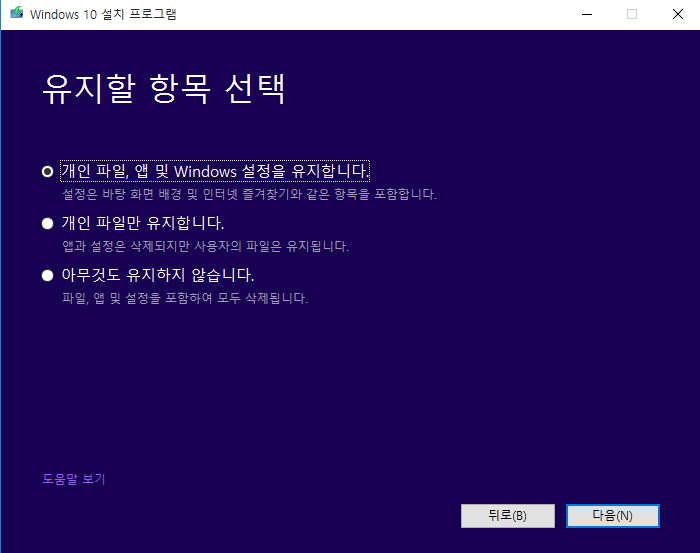The width and height of the screenshot is (700, 553).
Task: Minimize the Windows 10 setup window
Action: click(587, 14)
